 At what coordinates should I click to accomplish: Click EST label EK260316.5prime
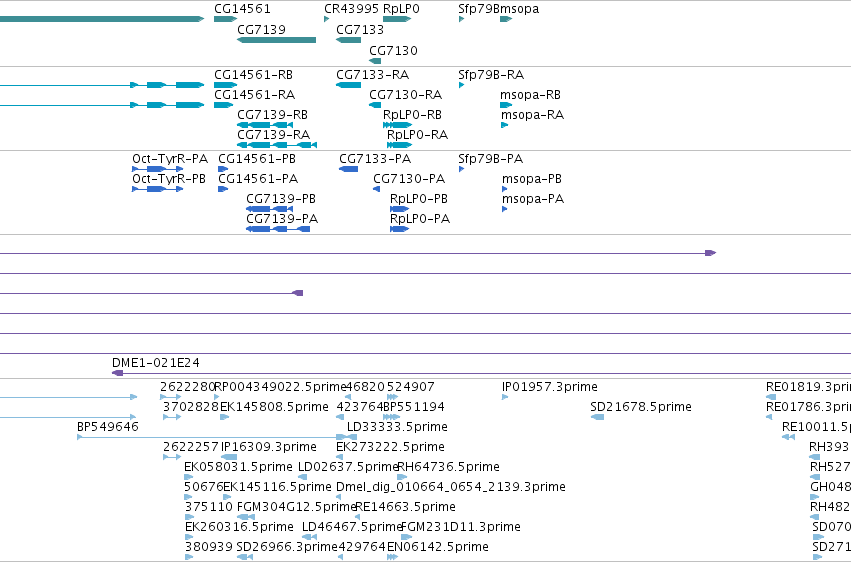click(x=239, y=527)
